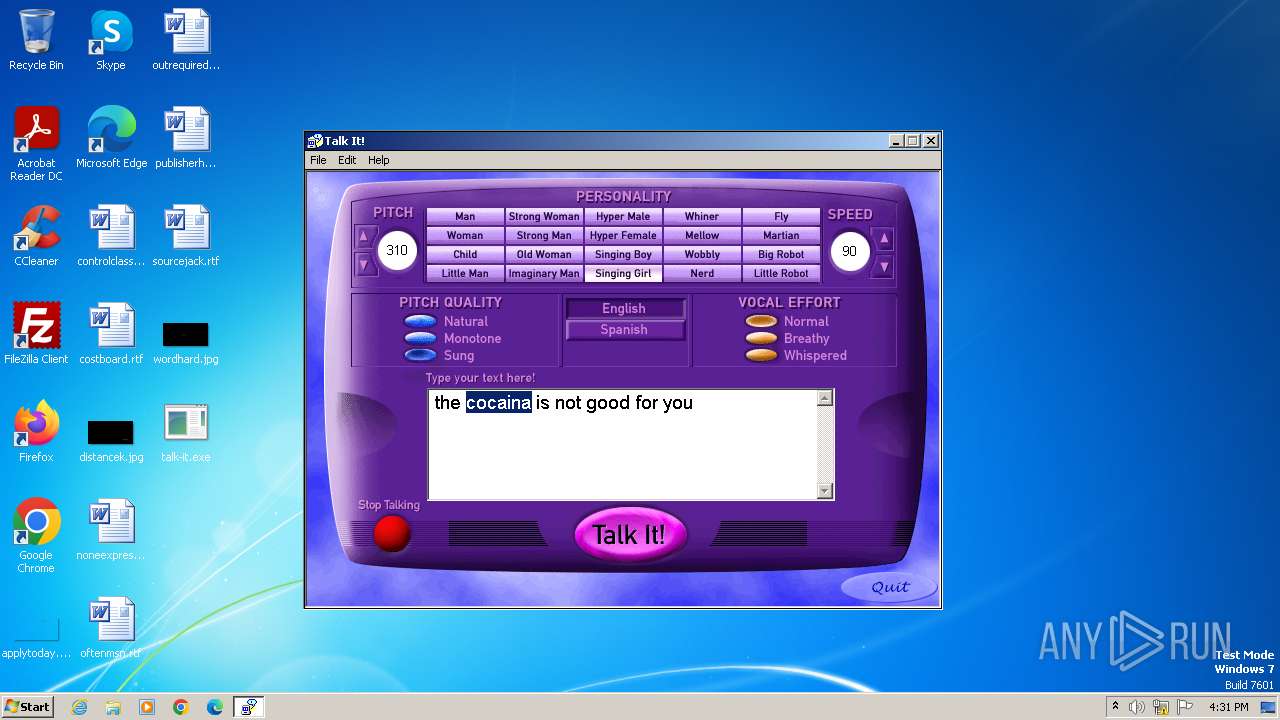This screenshot has height=720, width=1280.
Task: Select Monotone pitch quality
Action: pos(420,338)
